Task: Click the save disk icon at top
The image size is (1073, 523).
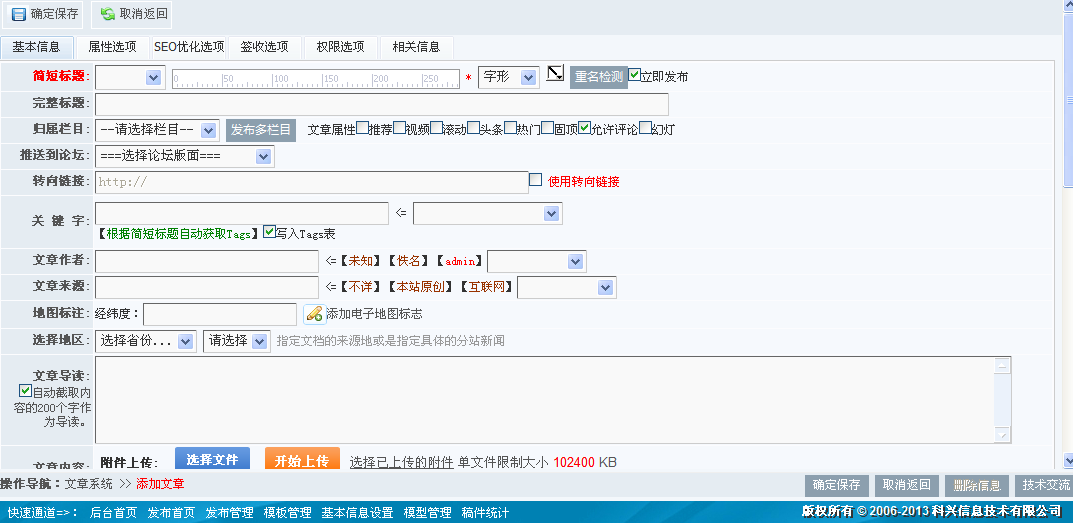Action: tap(18, 14)
